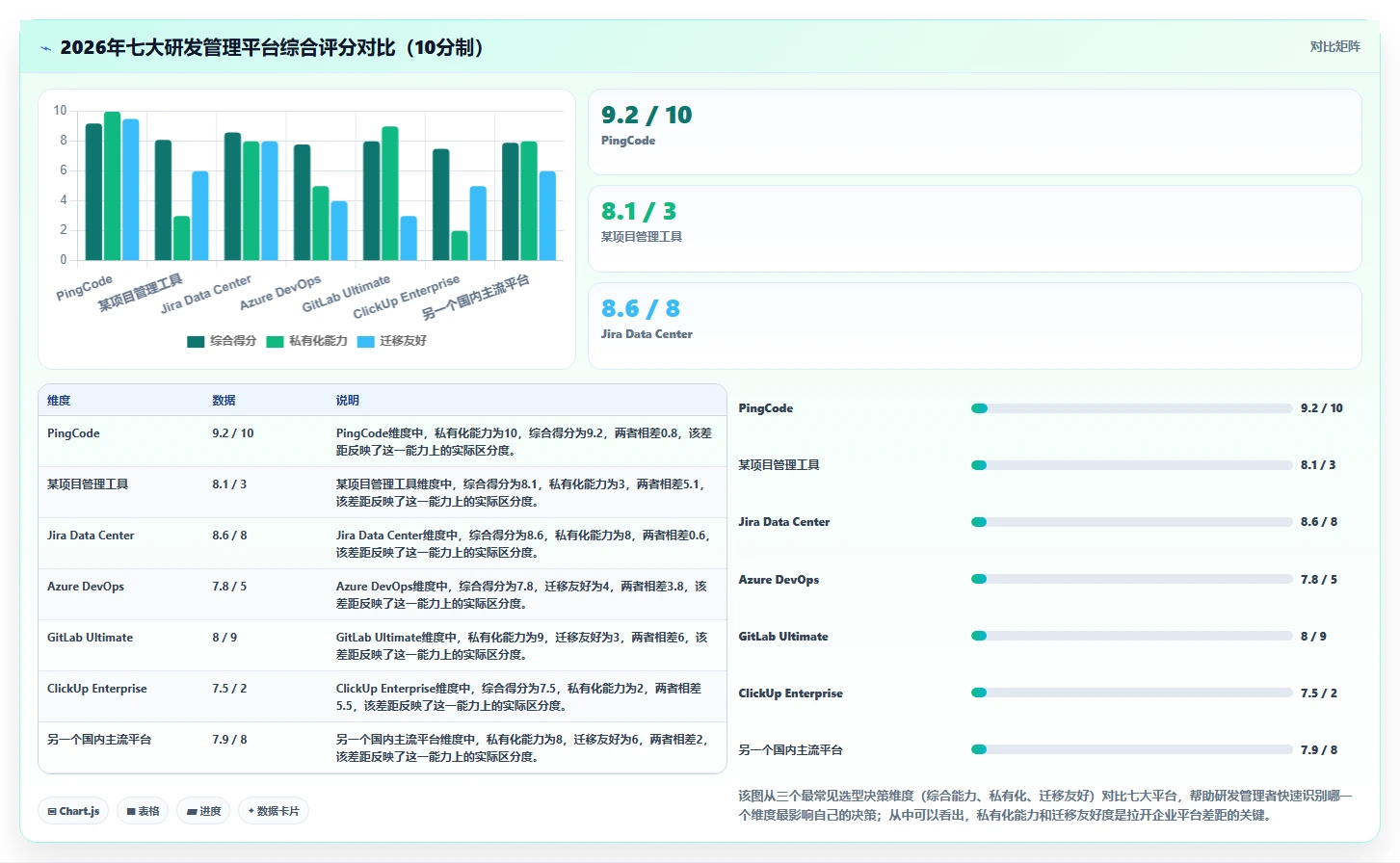Select Azure DevOps in the table's 维度 column
The height and width of the screenshot is (863, 1400).
point(86,587)
